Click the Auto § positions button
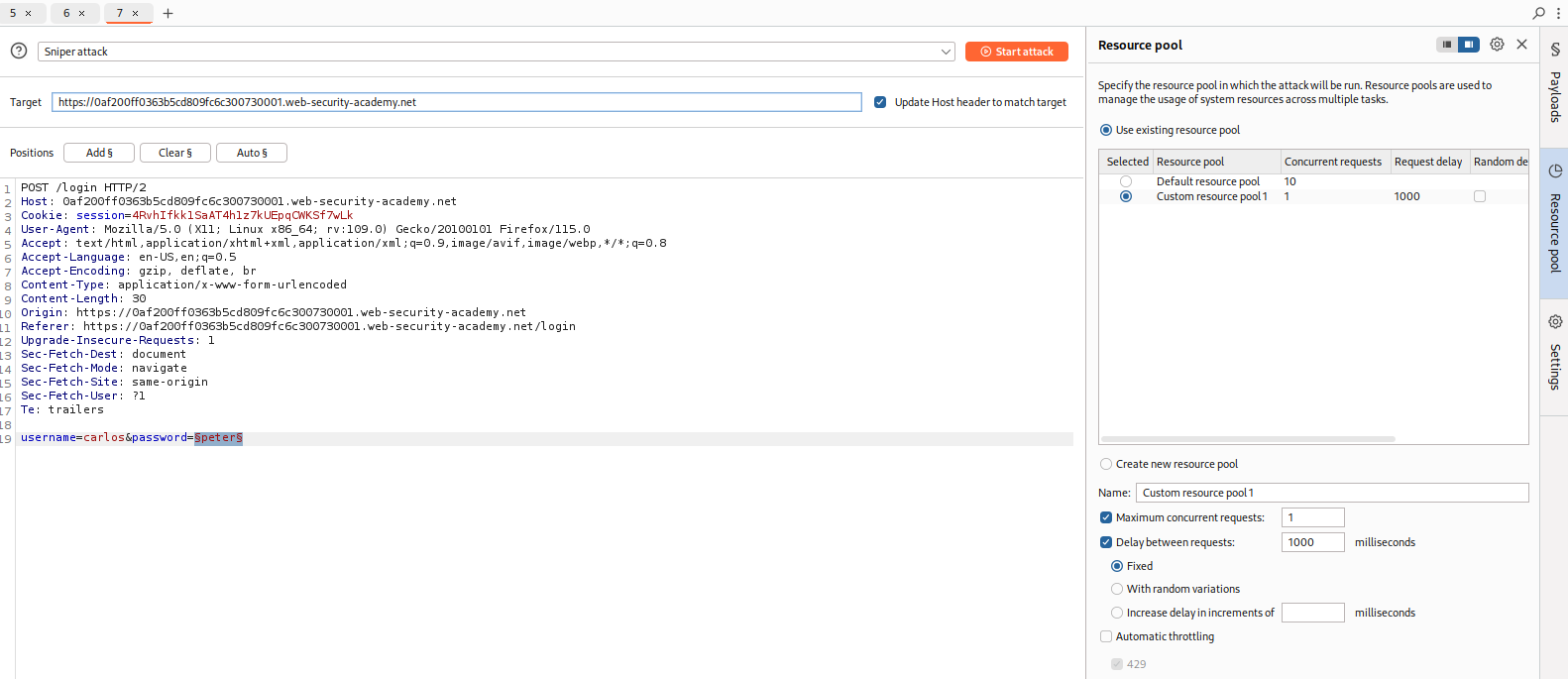Viewport: 1568px width, 679px height. coord(252,153)
